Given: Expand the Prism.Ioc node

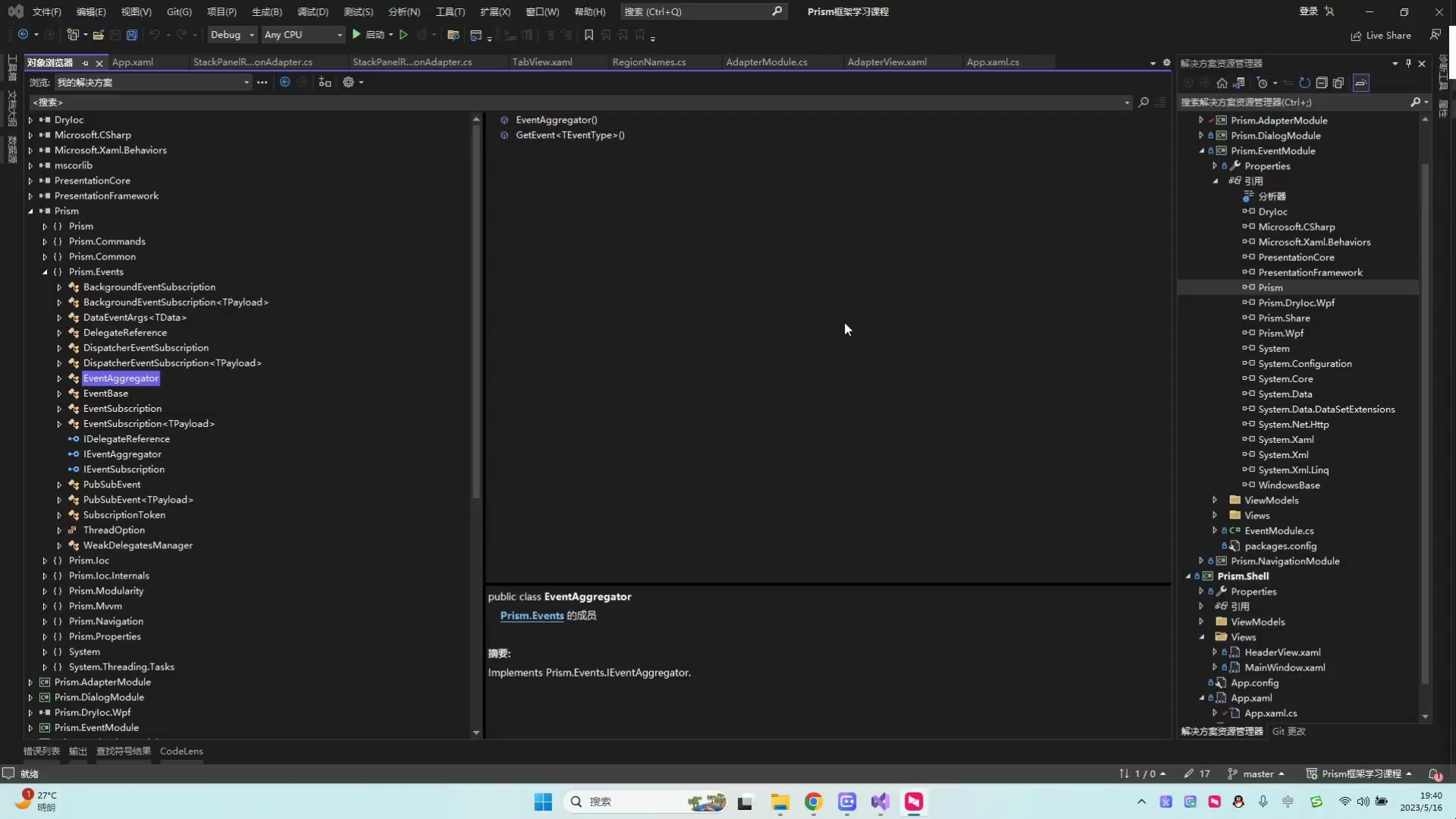Looking at the screenshot, I should click(43, 560).
